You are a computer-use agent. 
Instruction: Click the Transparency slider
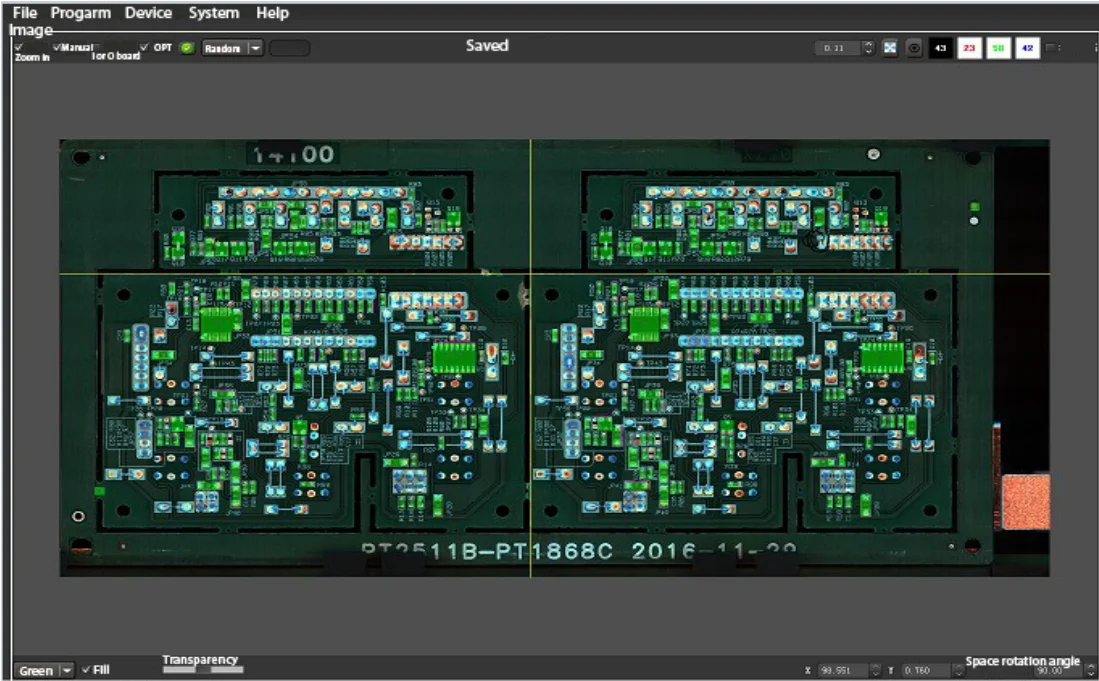[203, 670]
